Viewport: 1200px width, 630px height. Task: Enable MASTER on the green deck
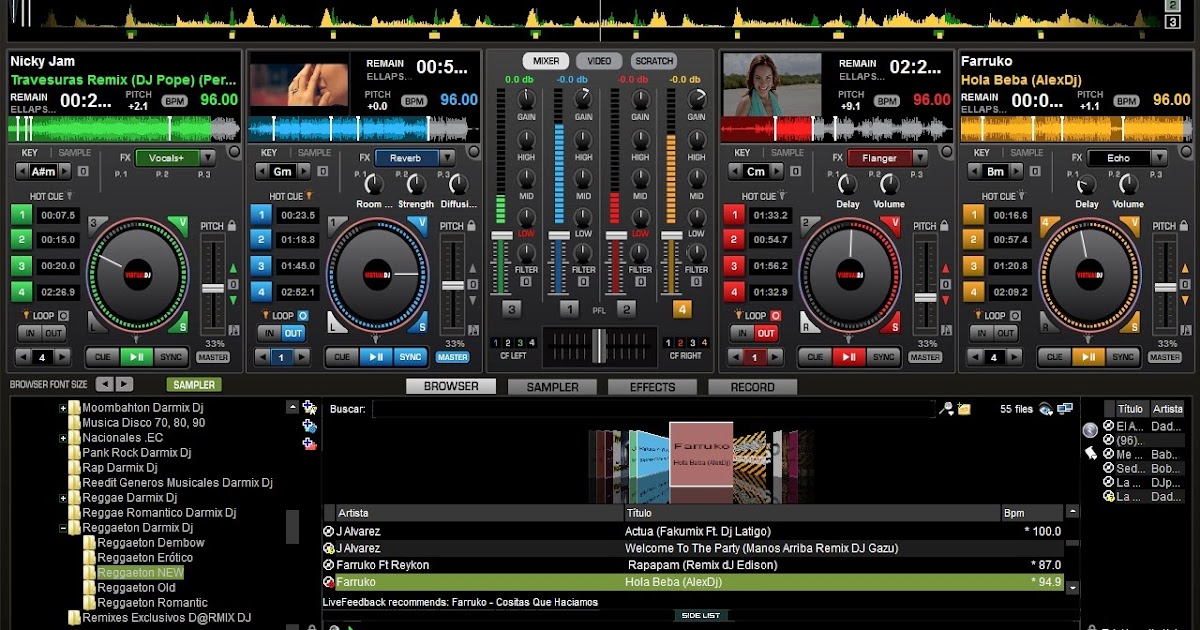(x=212, y=357)
